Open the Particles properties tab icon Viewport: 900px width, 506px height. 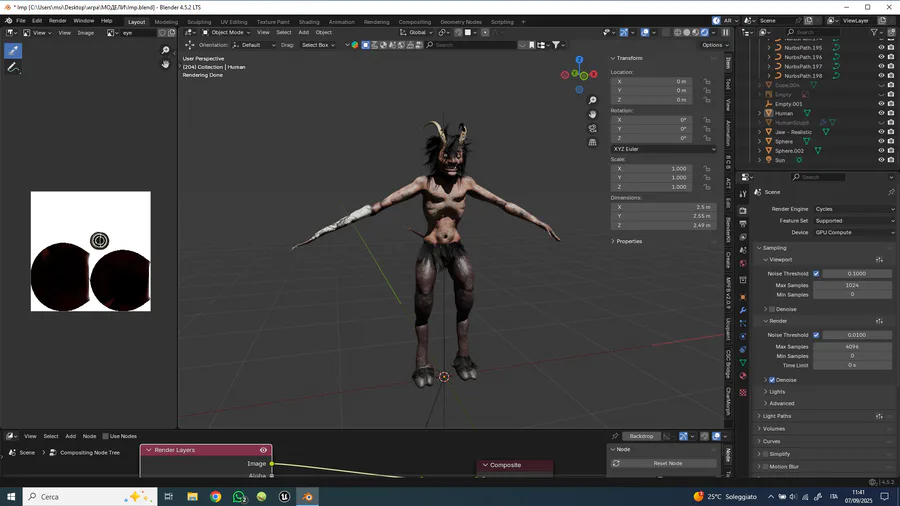pyautogui.click(x=743, y=324)
